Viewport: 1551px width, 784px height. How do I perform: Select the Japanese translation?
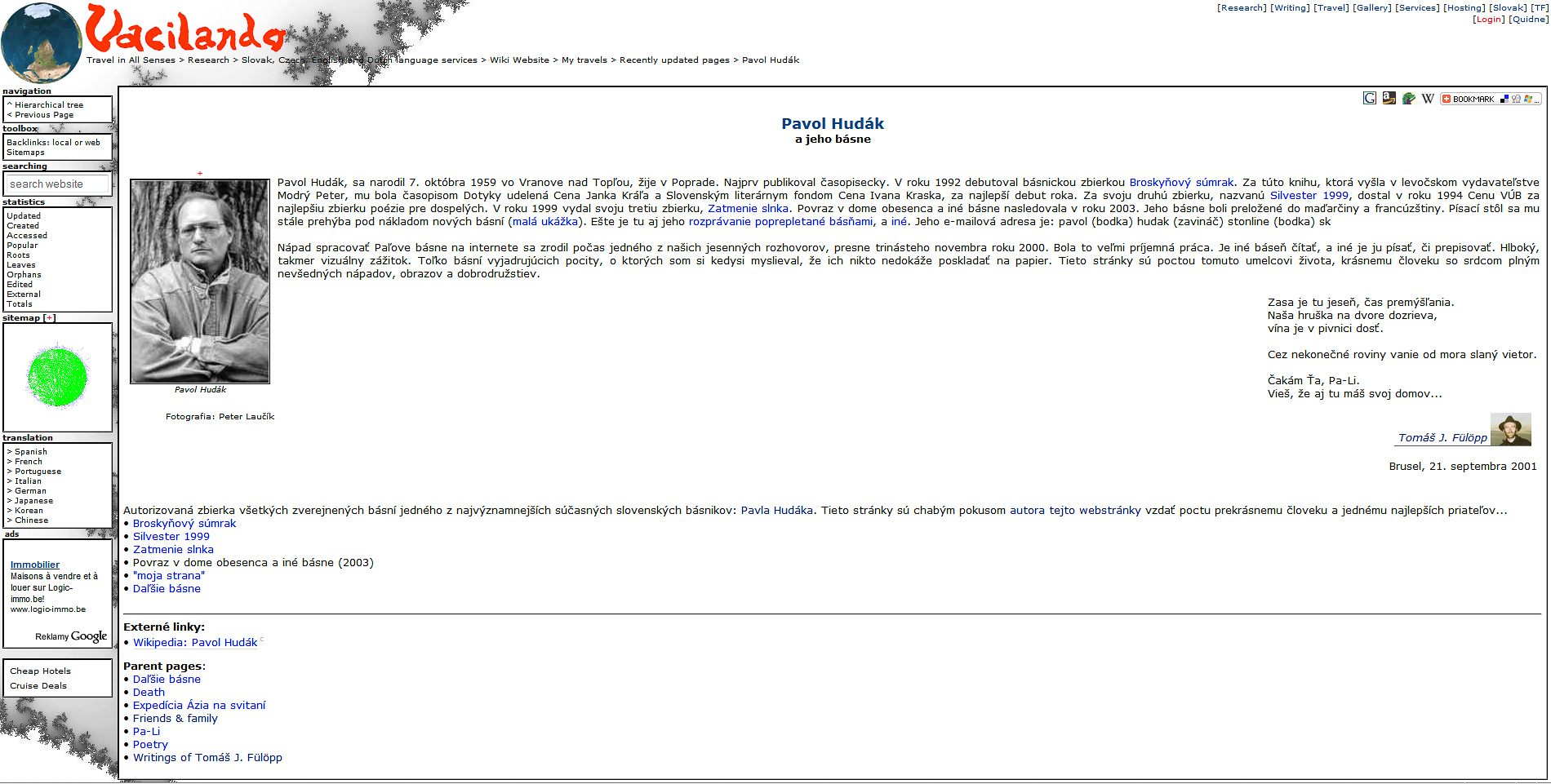(33, 501)
